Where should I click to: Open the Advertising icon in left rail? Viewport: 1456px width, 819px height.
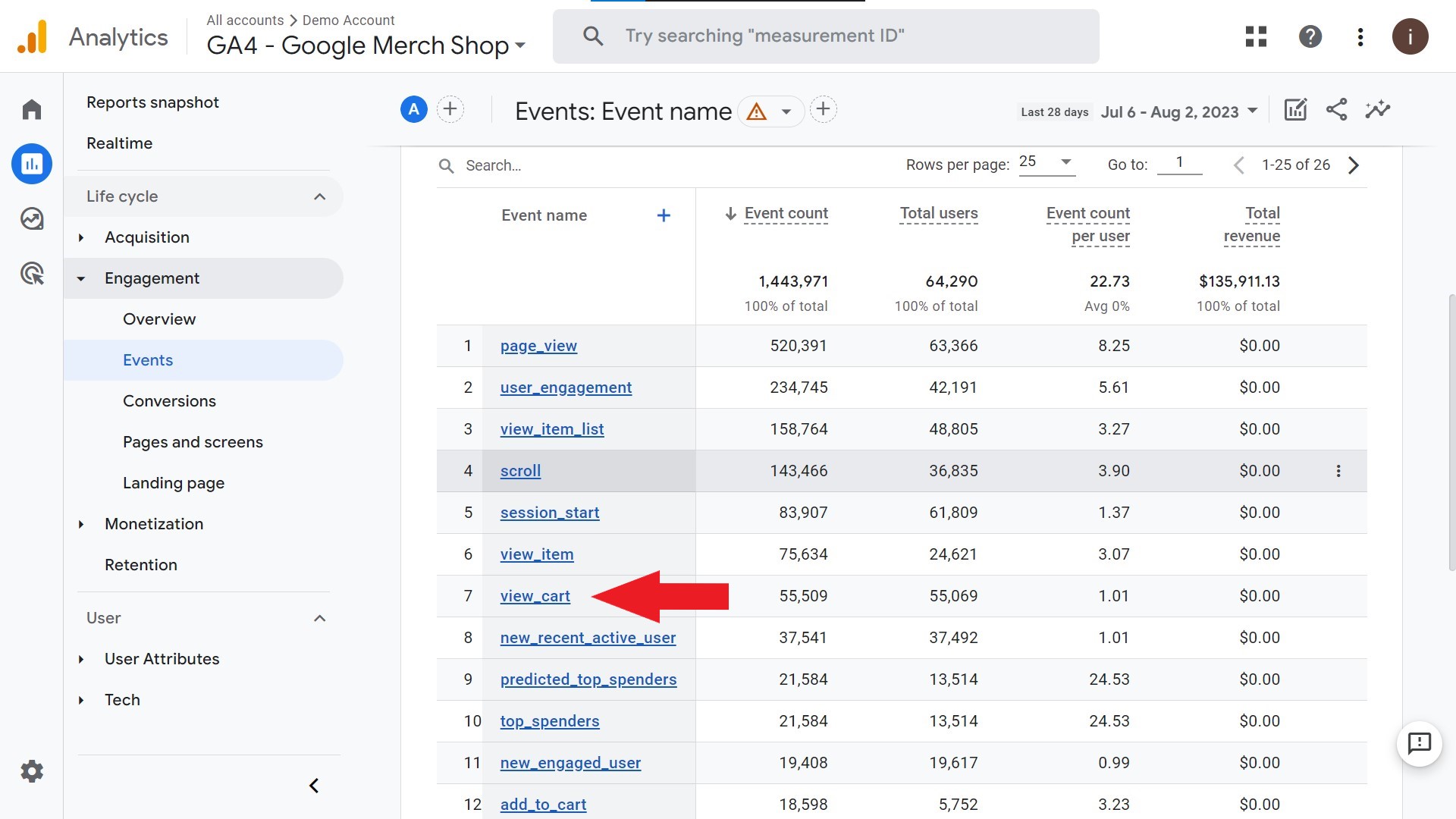32,273
